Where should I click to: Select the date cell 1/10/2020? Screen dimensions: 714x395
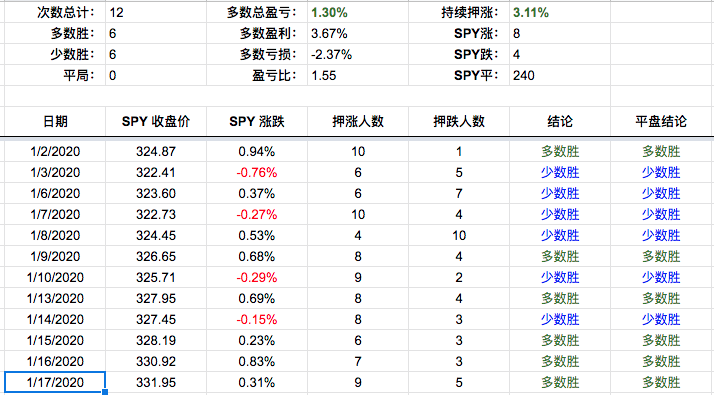pyautogui.click(x=55, y=277)
